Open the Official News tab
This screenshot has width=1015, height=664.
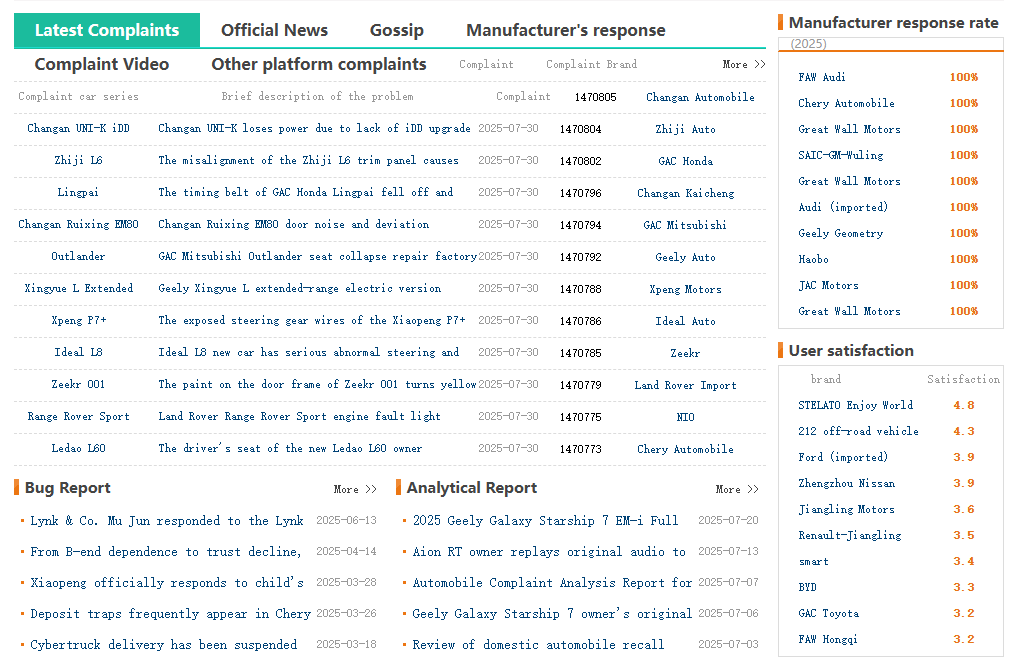click(274, 30)
